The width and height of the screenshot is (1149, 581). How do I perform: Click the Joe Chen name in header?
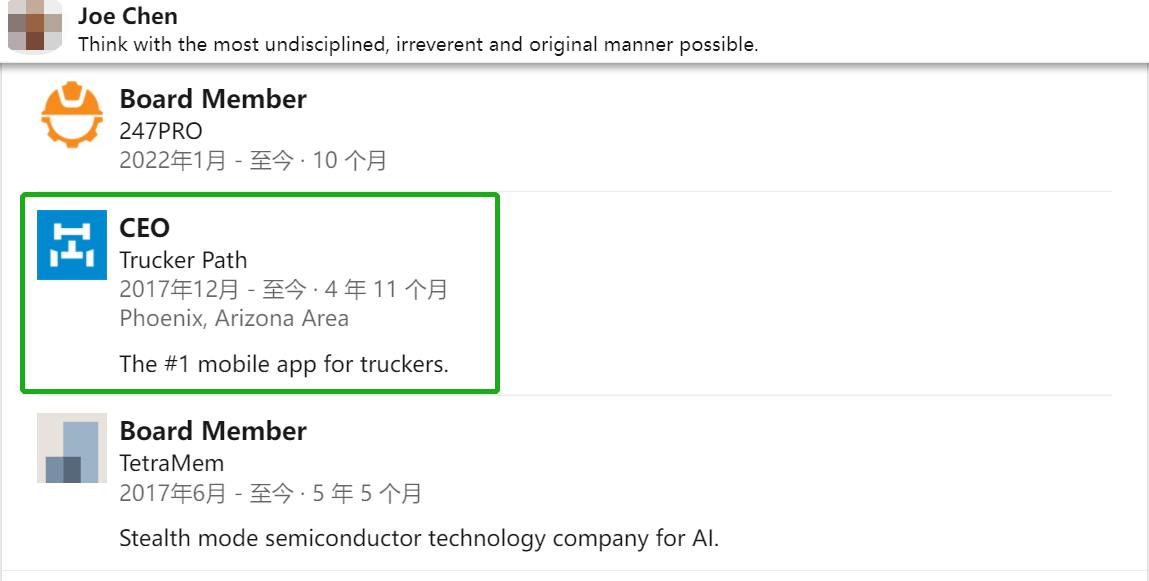(x=128, y=16)
